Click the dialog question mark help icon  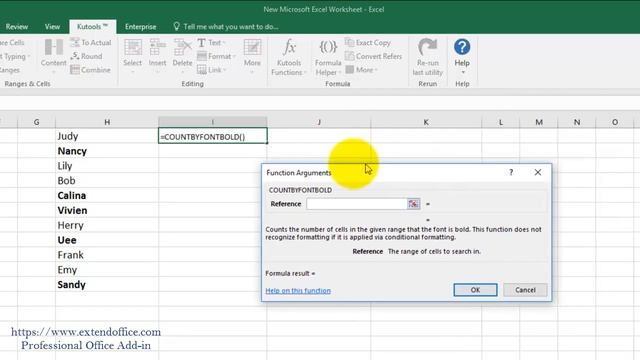[x=511, y=172]
